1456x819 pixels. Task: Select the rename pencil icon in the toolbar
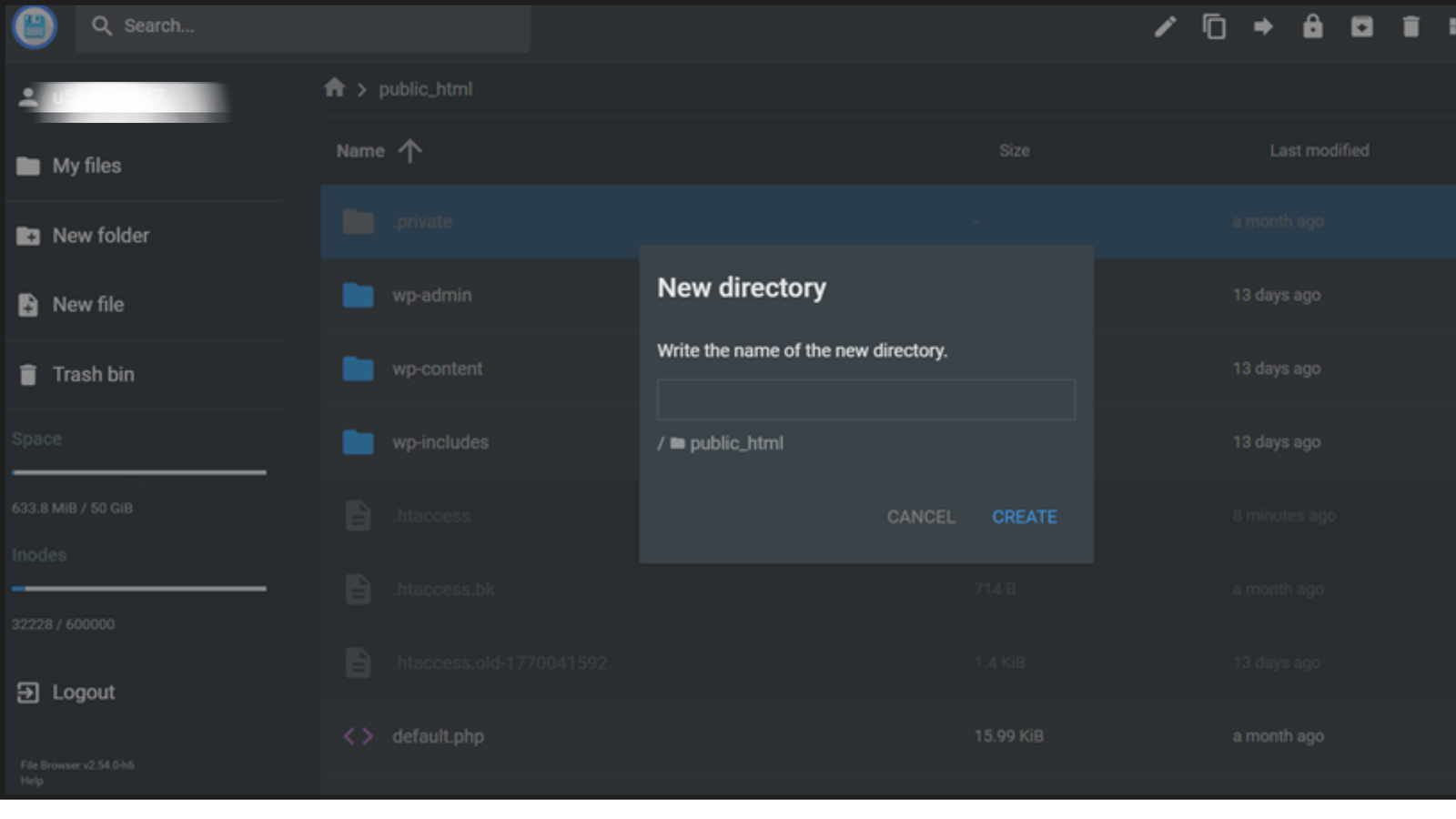click(1165, 26)
